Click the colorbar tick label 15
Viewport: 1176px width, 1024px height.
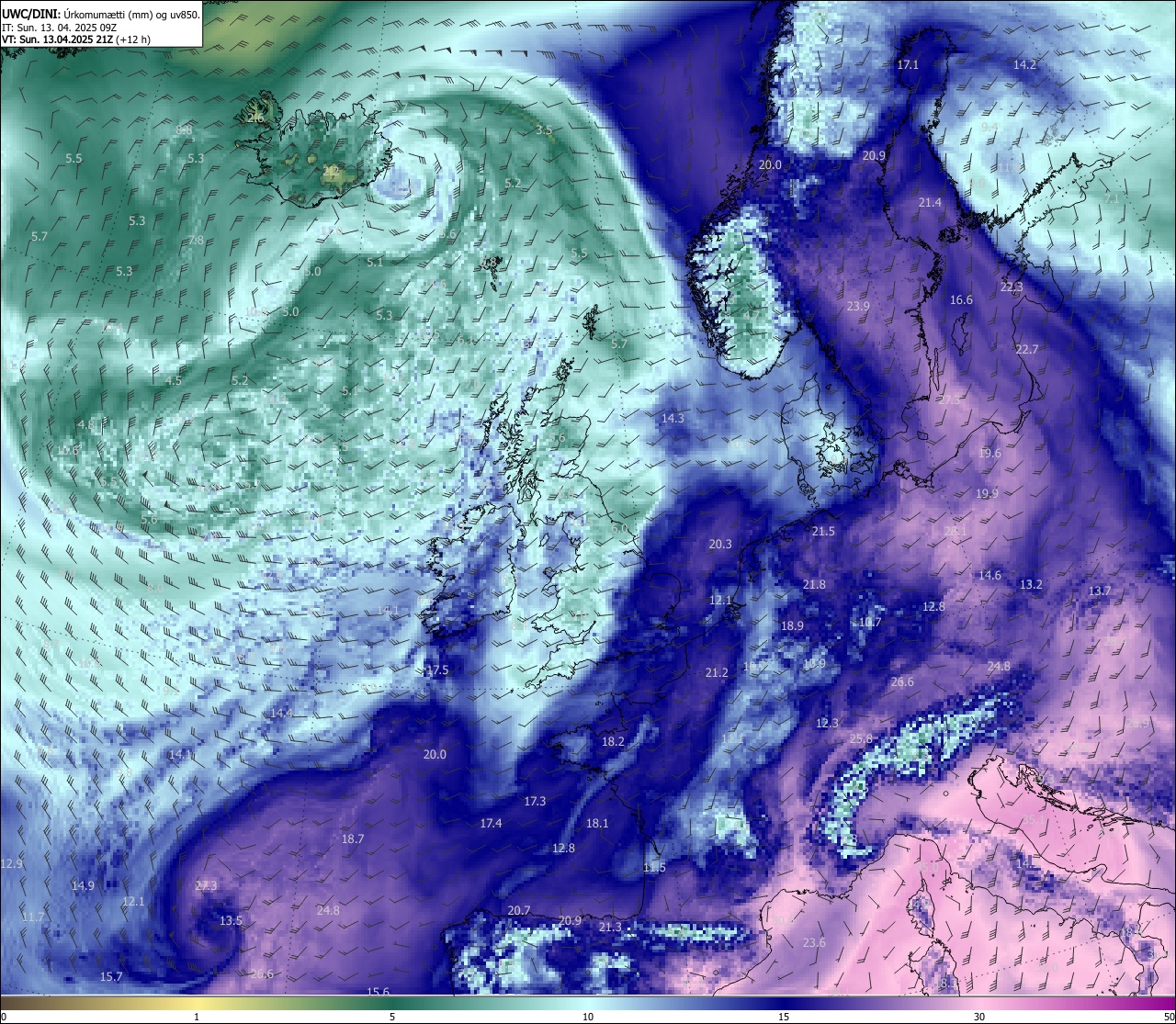[784, 1017]
